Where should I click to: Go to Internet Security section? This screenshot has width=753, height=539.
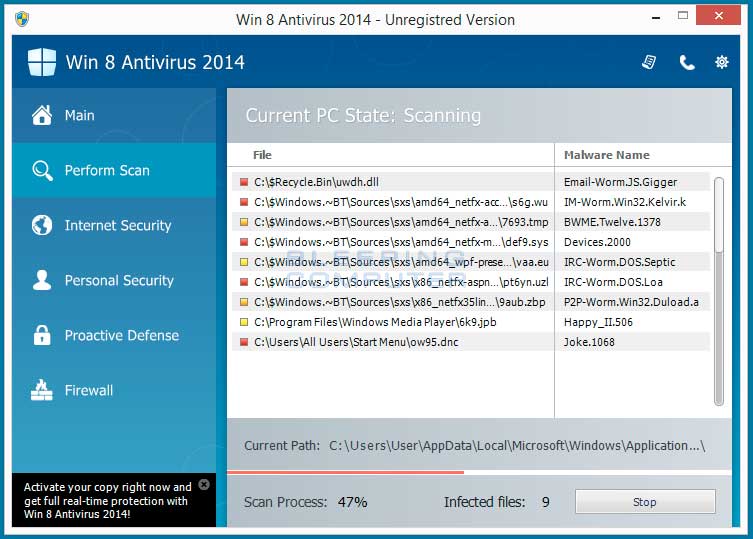click(114, 225)
